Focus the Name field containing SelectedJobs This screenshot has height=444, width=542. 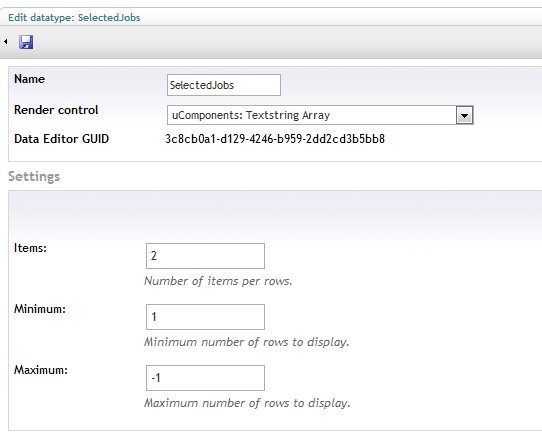224,85
